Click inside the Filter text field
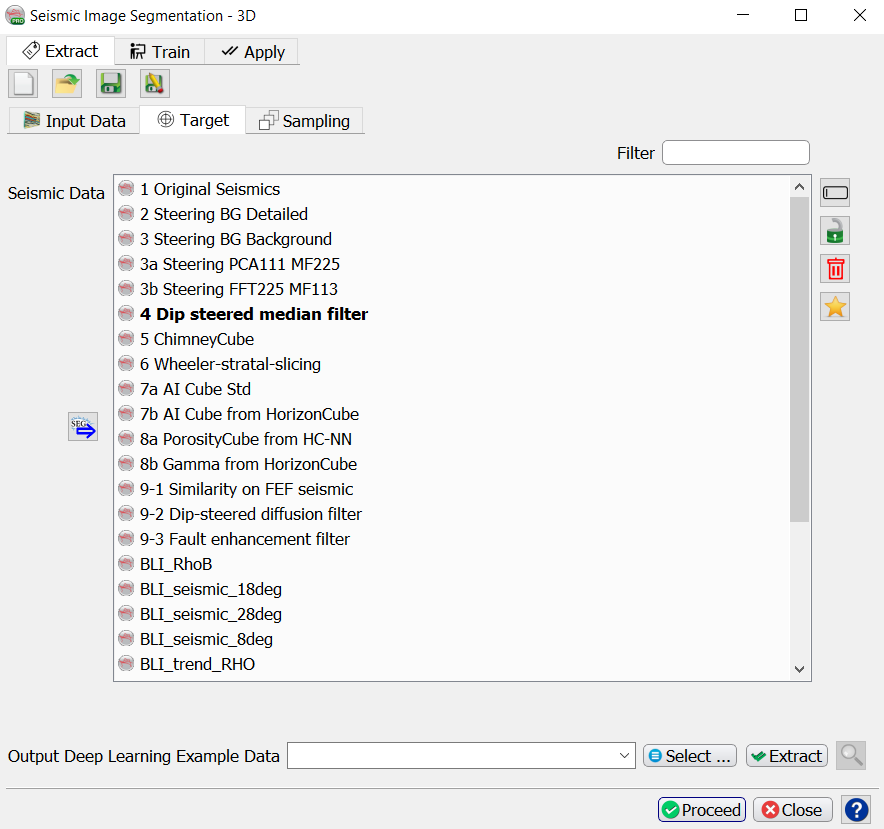884x829 pixels. click(x=735, y=153)
